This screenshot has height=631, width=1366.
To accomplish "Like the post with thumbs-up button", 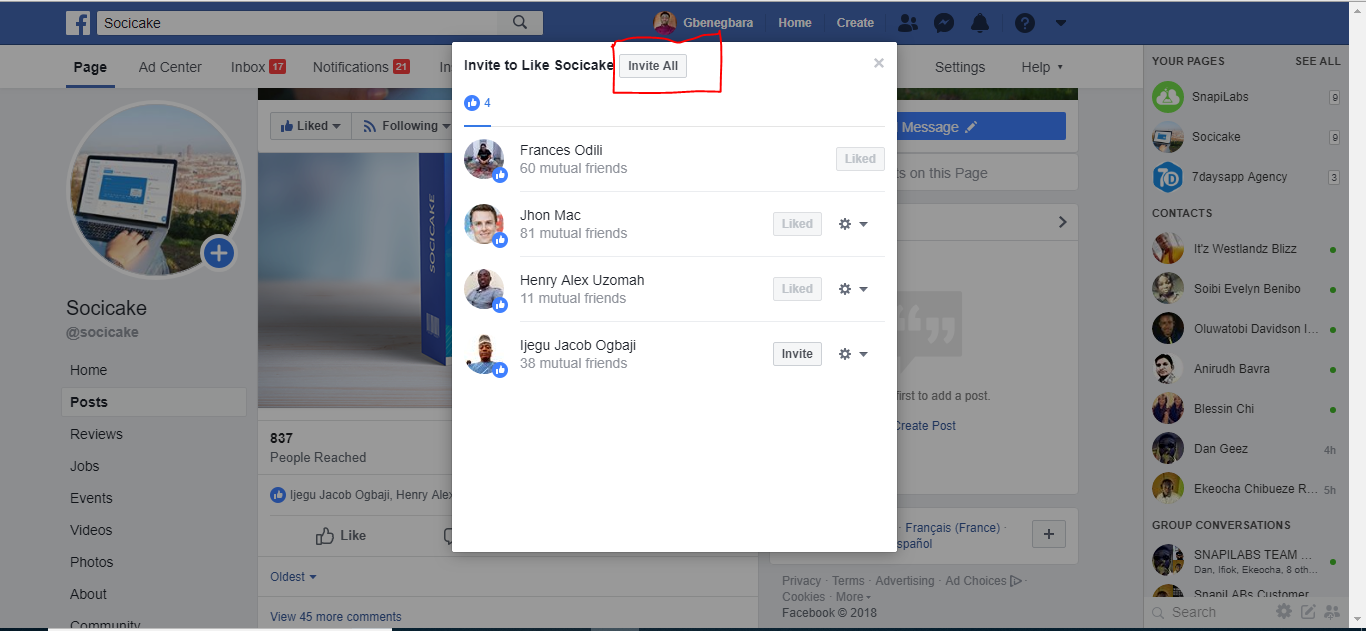I will 341,536.
